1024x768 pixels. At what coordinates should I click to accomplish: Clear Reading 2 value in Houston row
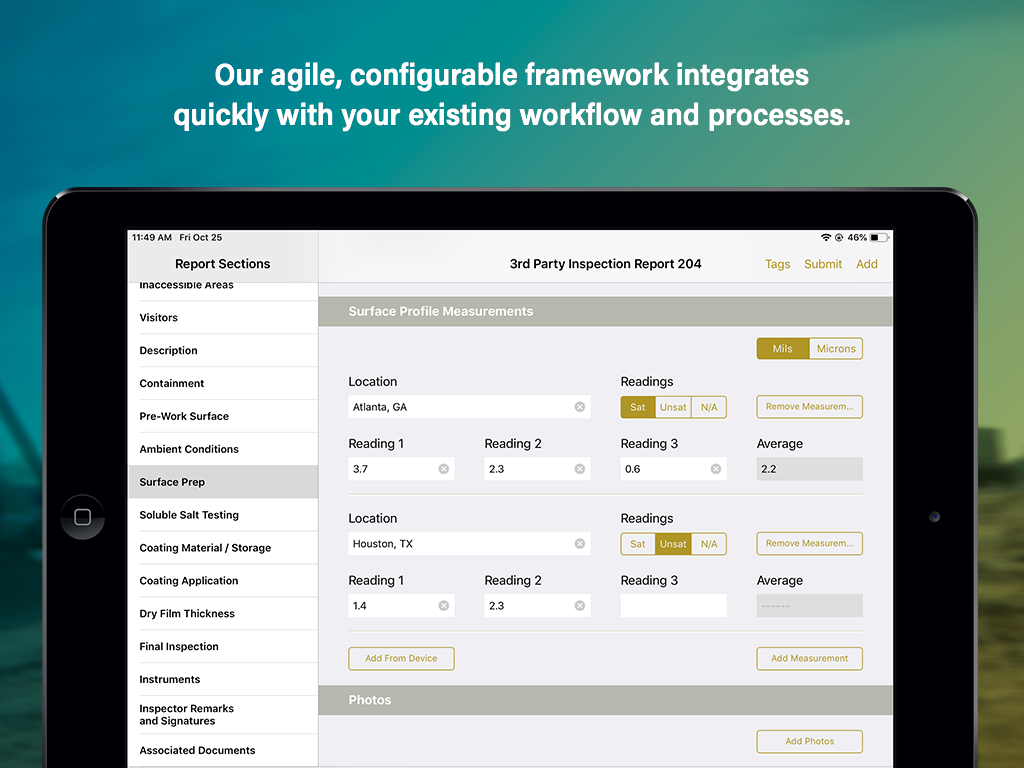[579, 605]
